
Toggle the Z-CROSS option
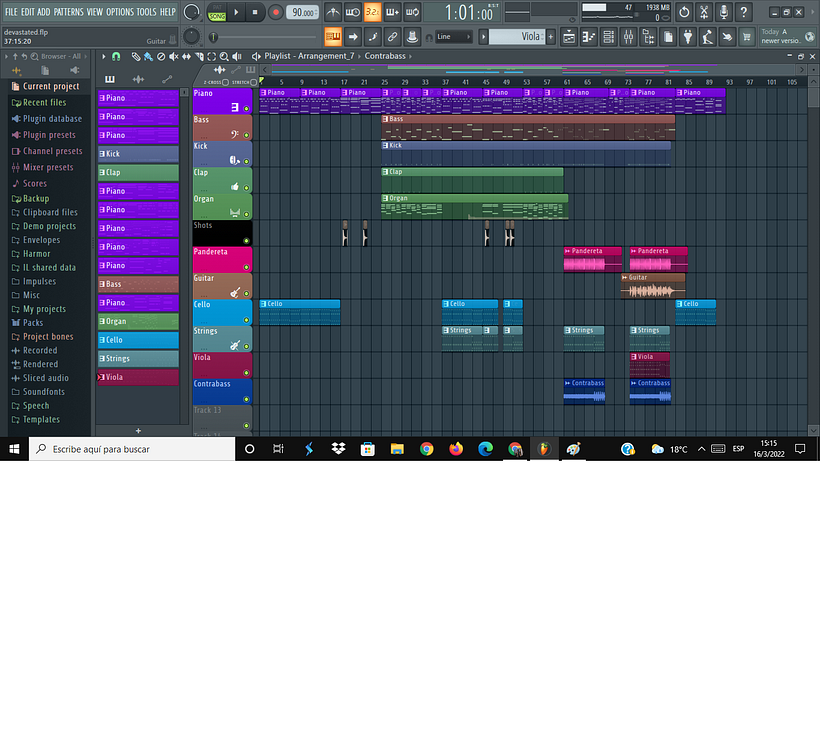point(225,82)
